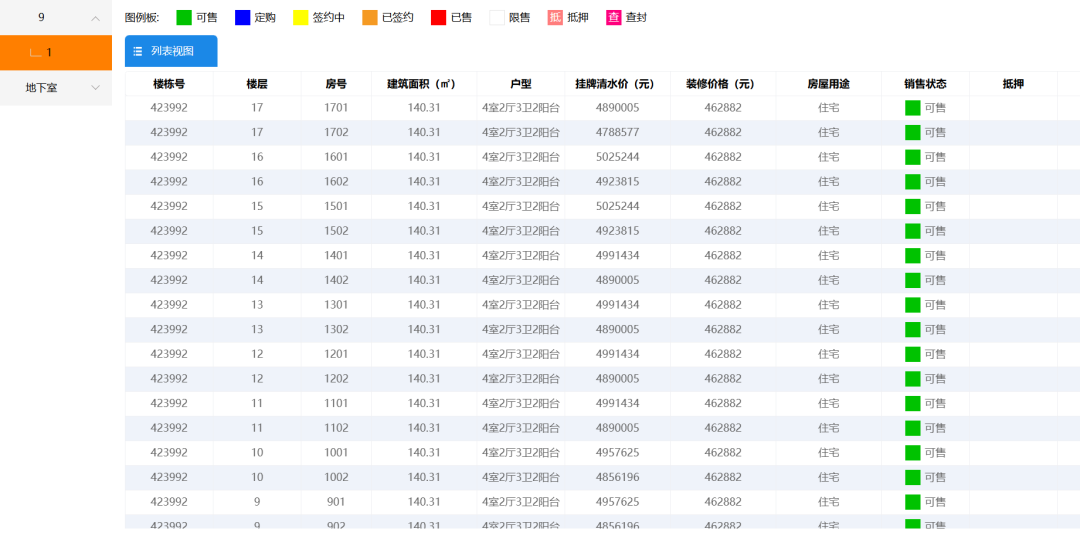Click the green 可售 legend swatch
This screenshot has width=1080, height=542.
click(184, 18)
